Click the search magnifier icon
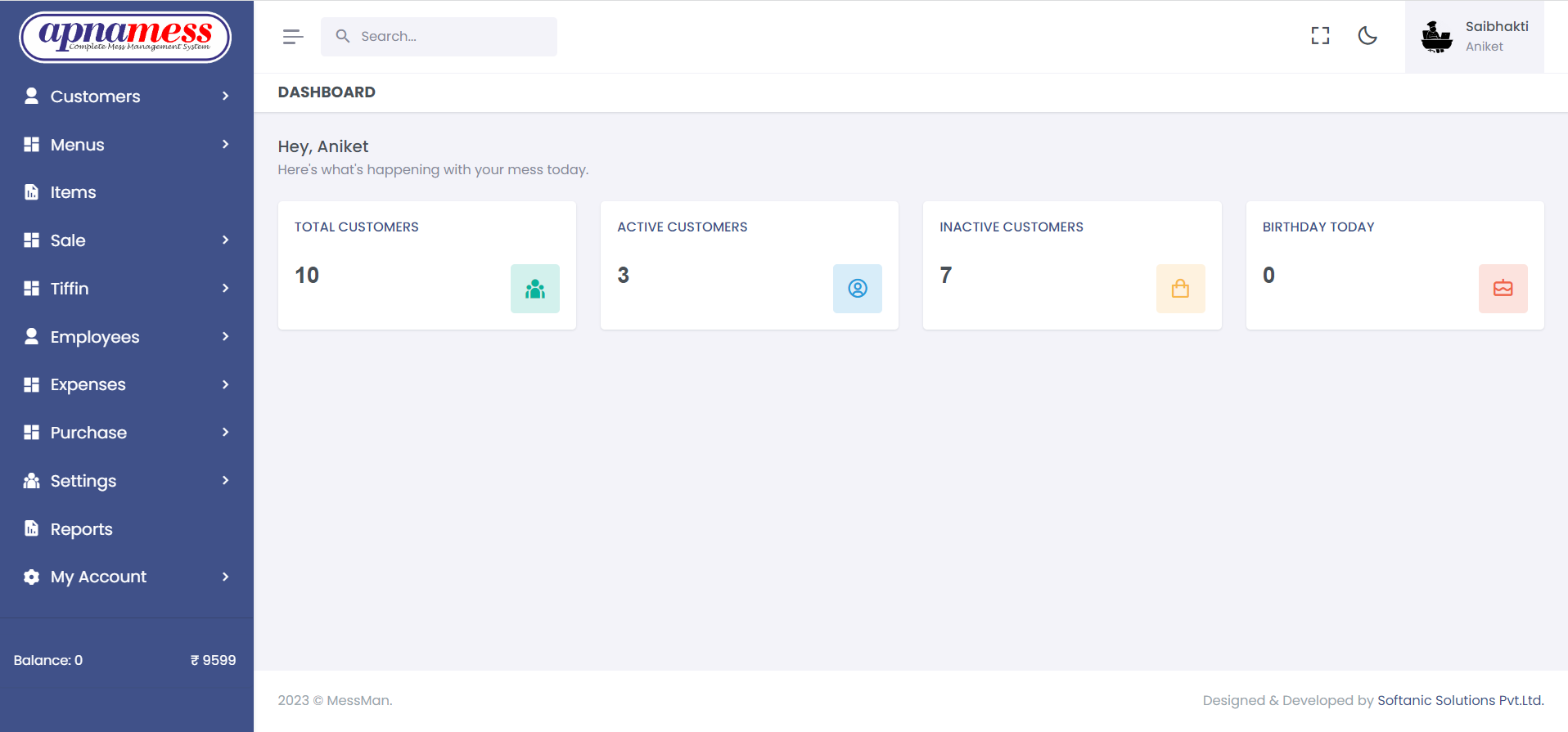Image resolution: width=1568 pixels, height=732 pixels. (x=343, y=37)
